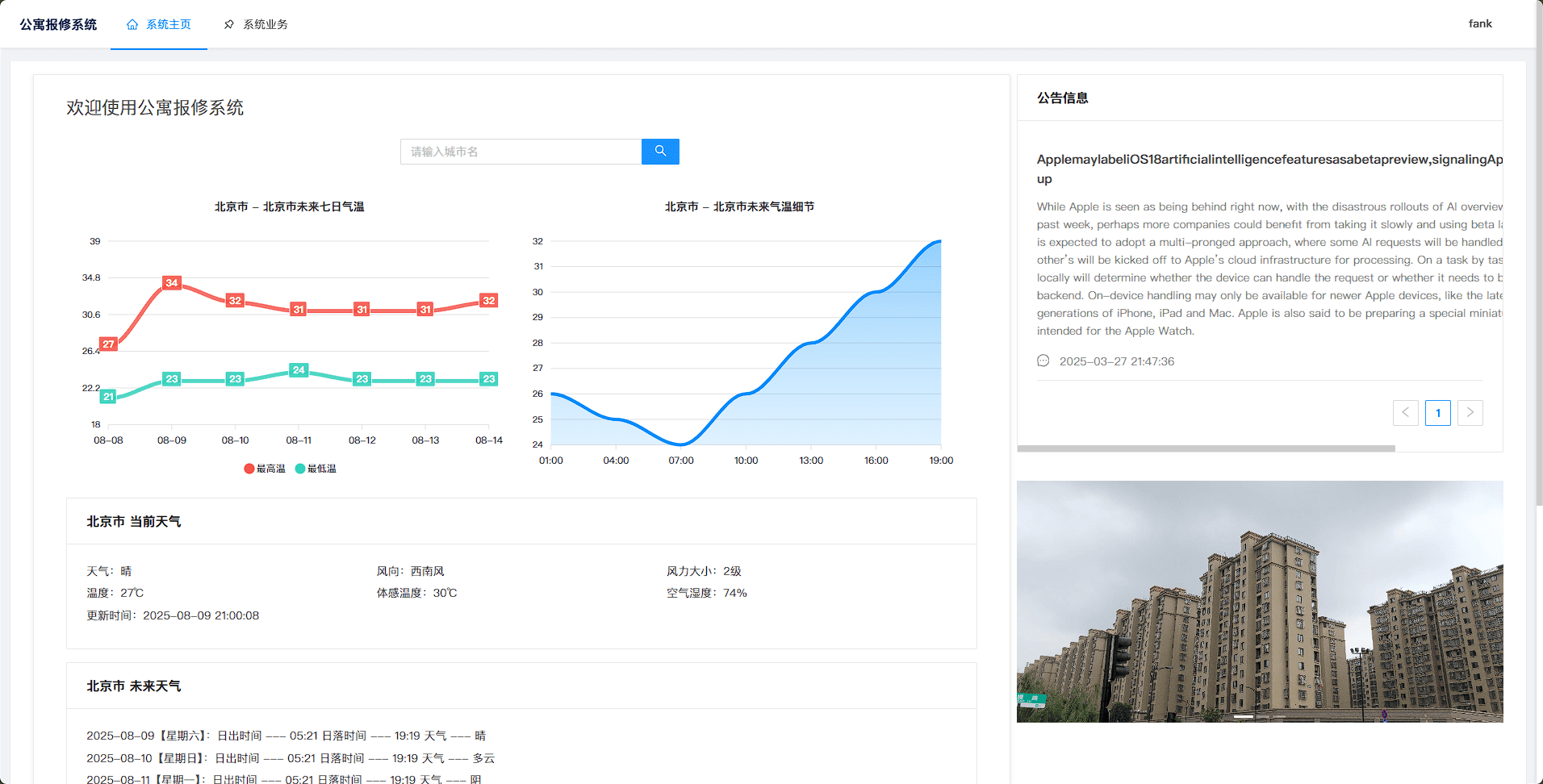Image resolution: width=1543 pixels, height=784 pixels.
Task: Click the 温度：27℃ text
Action: pyautogui.click(x=115, y=593)
